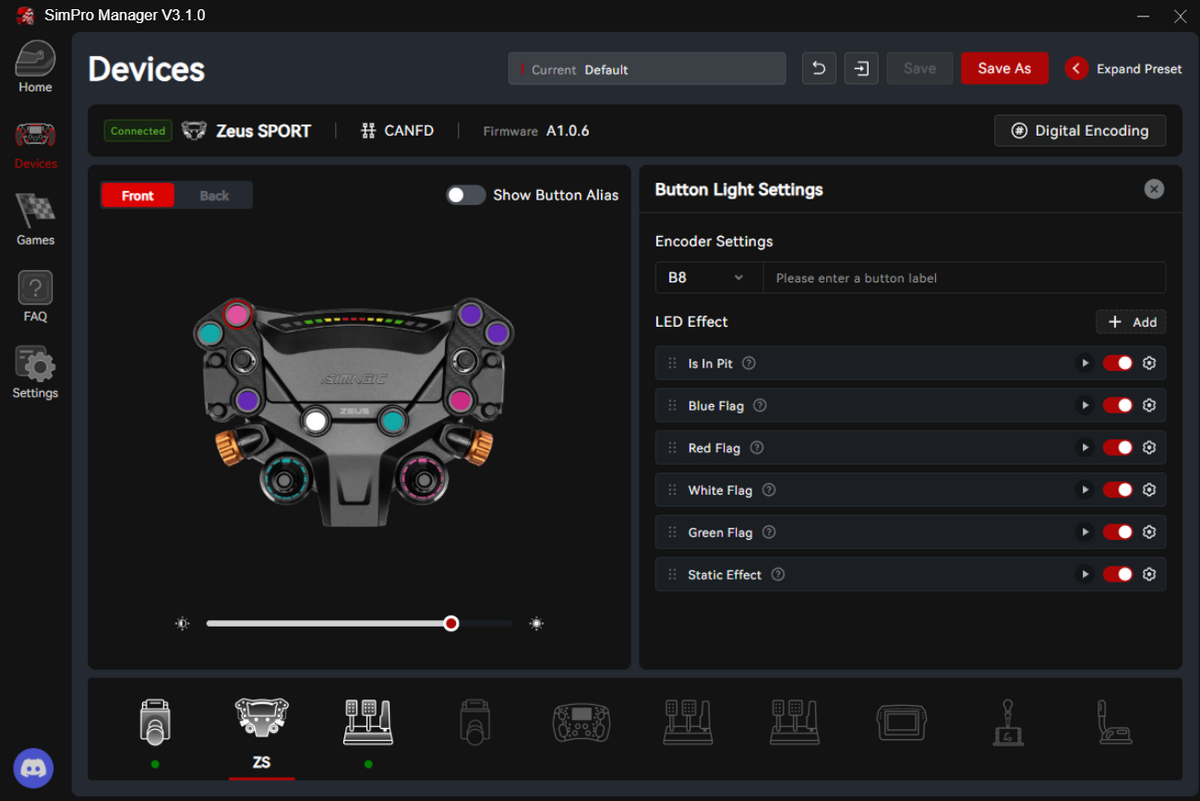Open settings gear for Red Flag
Image resolution: width=1200 pixels, height=801 pixels.
1149,447
